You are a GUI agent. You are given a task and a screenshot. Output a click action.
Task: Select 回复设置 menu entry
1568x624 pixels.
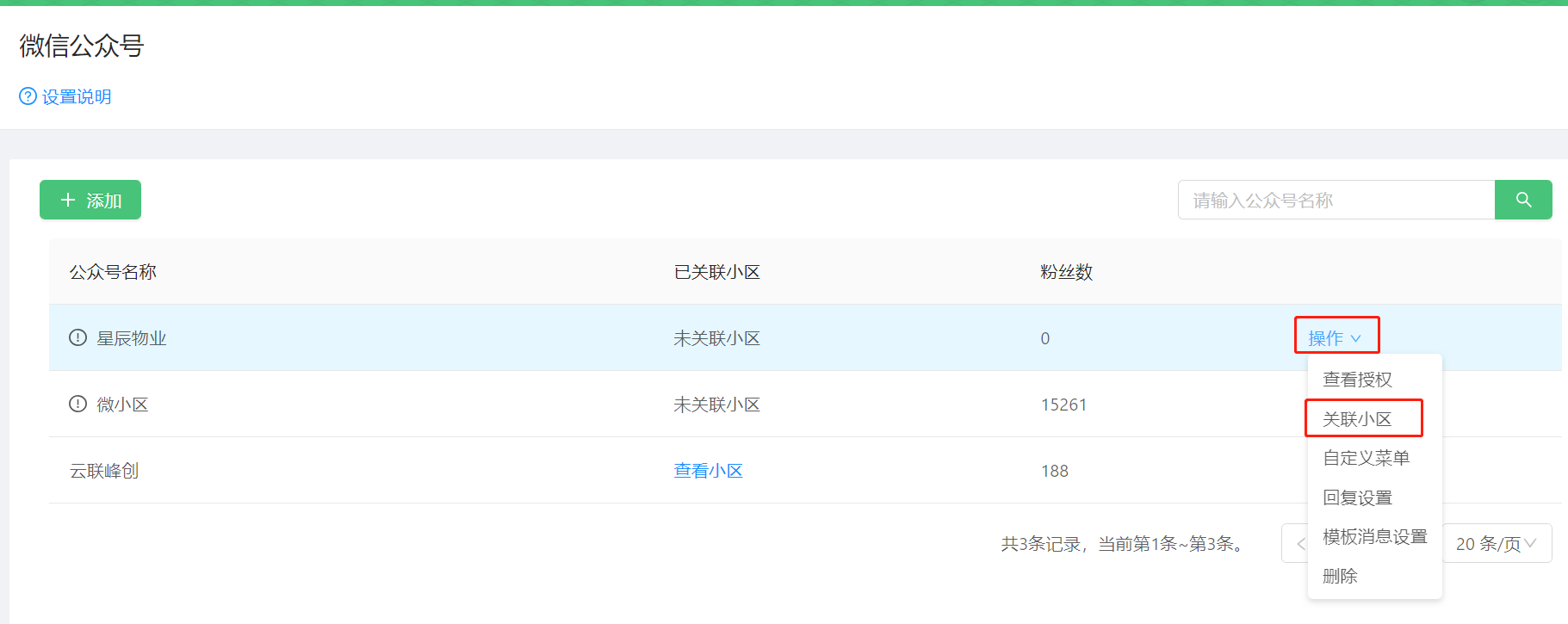click(1357, 497)
